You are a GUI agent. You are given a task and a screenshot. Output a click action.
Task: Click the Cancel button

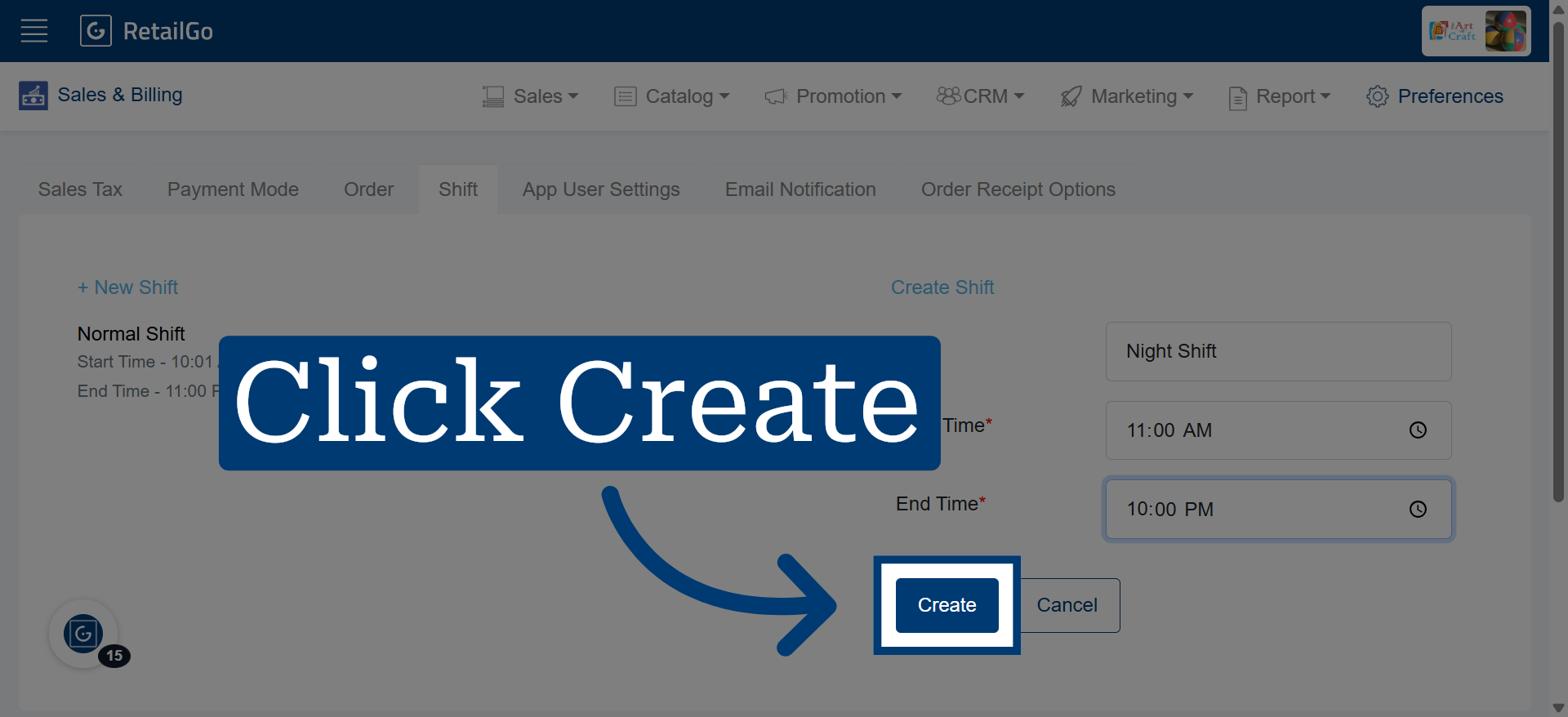1067,605
